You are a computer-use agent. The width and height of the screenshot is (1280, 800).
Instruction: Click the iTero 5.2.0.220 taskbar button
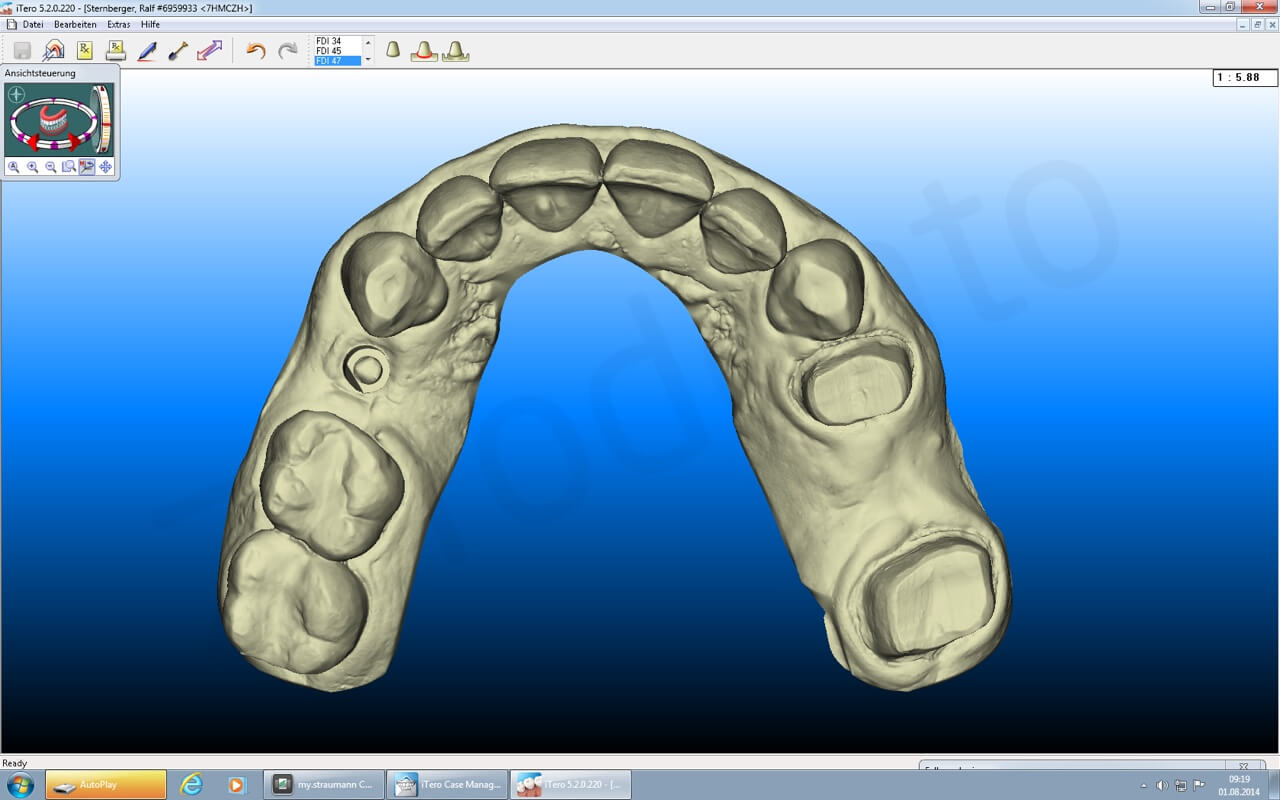(571, 785)
